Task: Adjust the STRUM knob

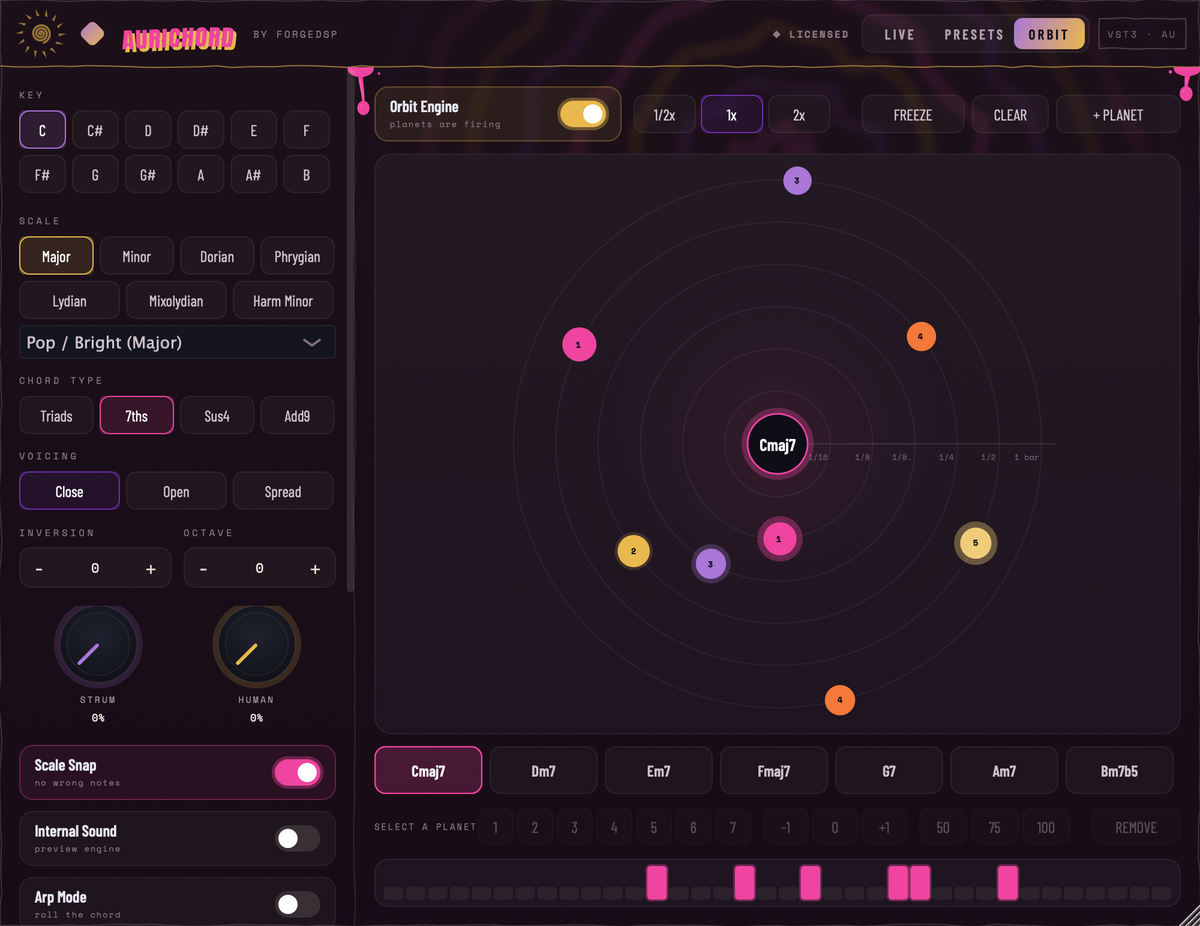Action: pos(98,646)
